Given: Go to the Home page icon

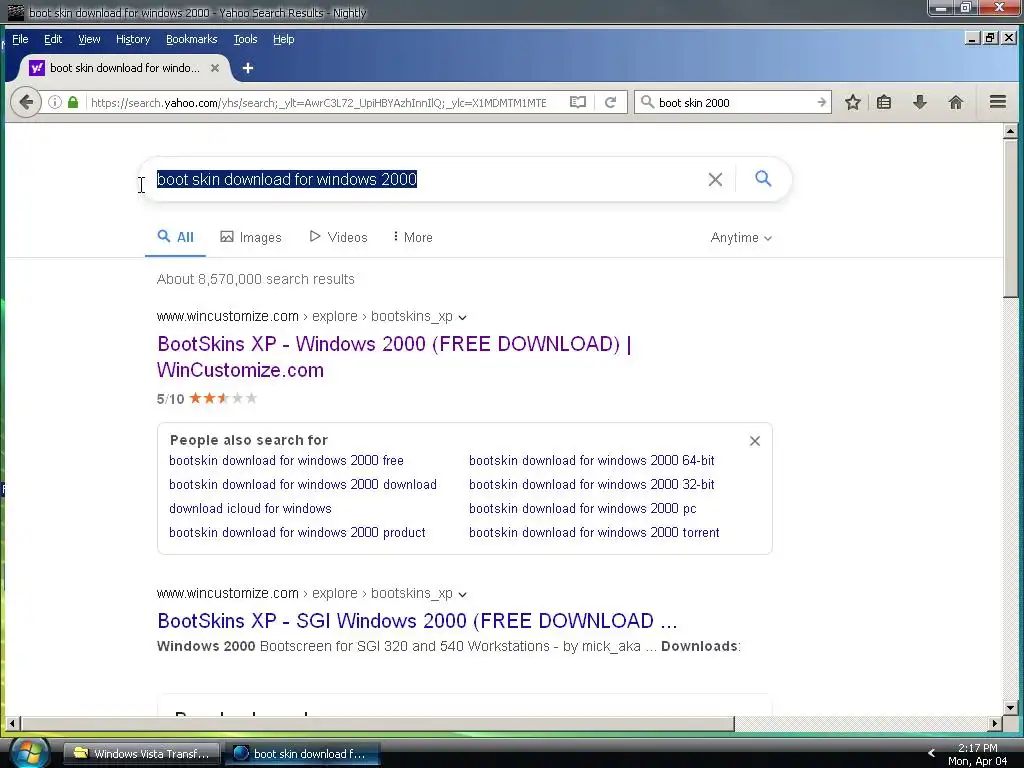Looking at the screenshot, I should tap(956, 102).
